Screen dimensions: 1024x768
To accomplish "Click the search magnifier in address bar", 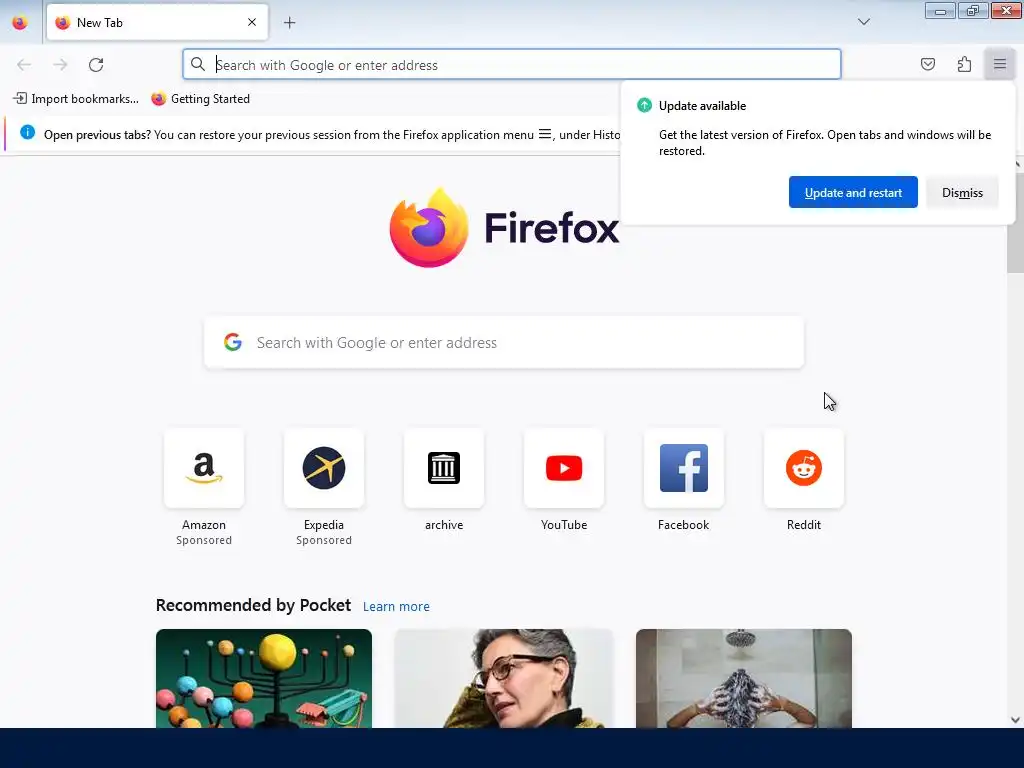I will (x=197, y=64).
